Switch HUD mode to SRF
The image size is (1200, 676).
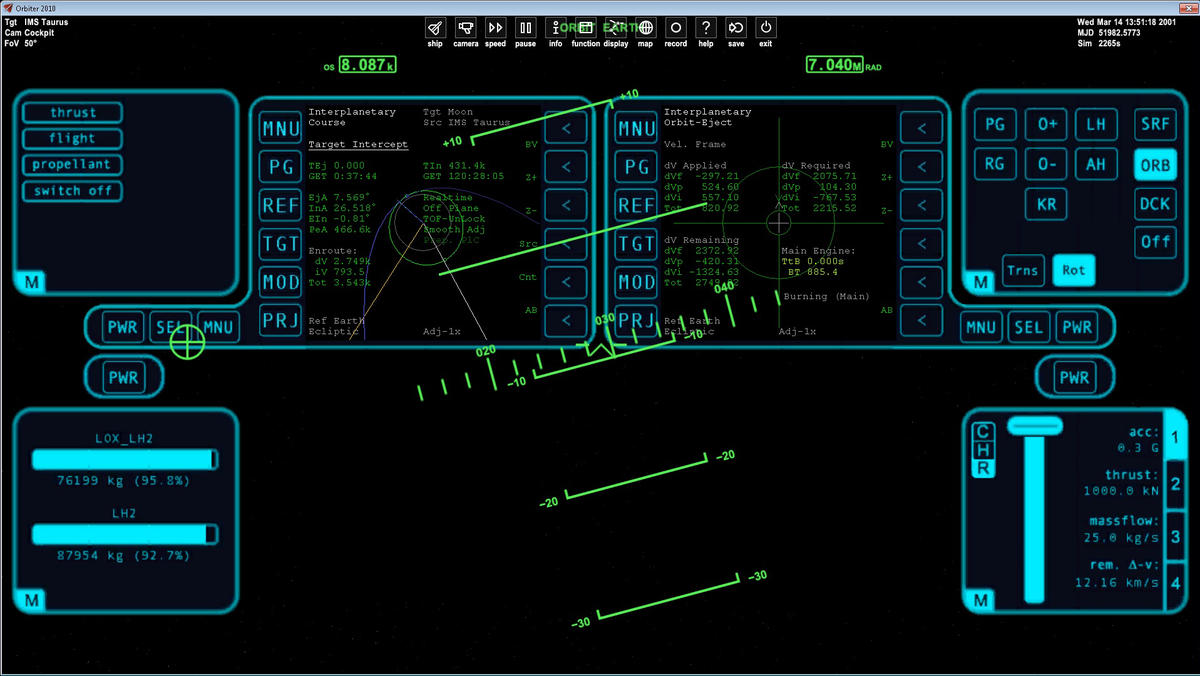(x=1156, y=125)
